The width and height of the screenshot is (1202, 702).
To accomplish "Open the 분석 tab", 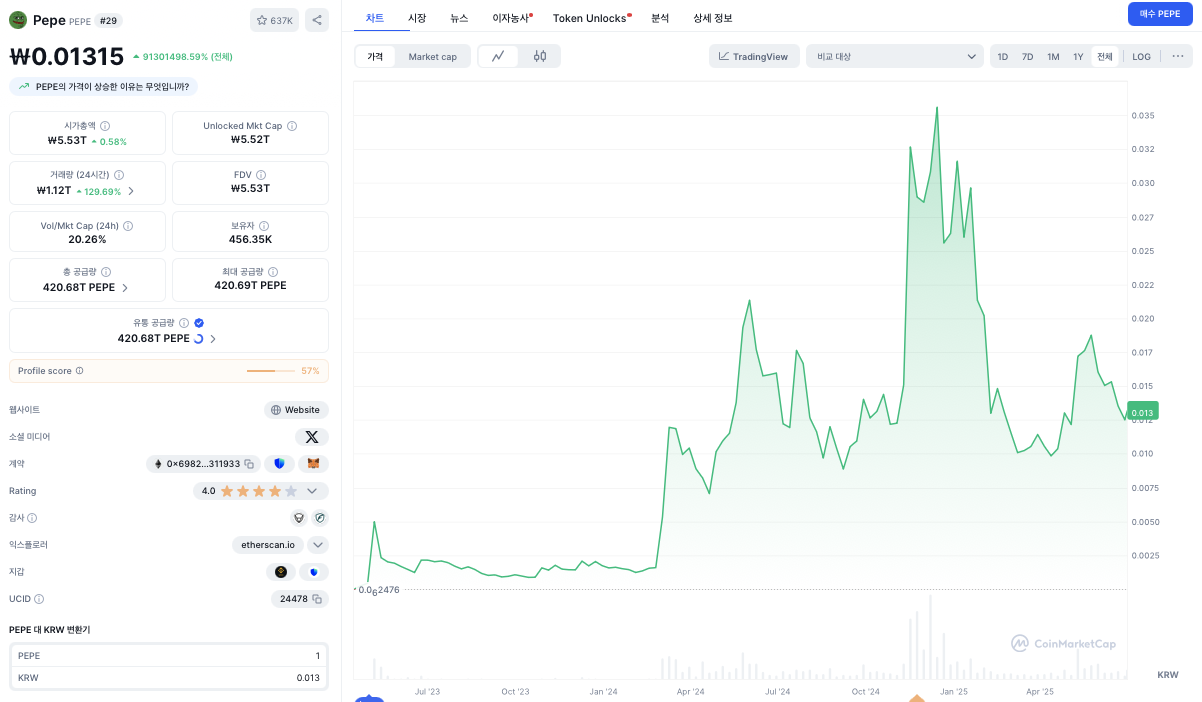I will click(x=660, y=18).
